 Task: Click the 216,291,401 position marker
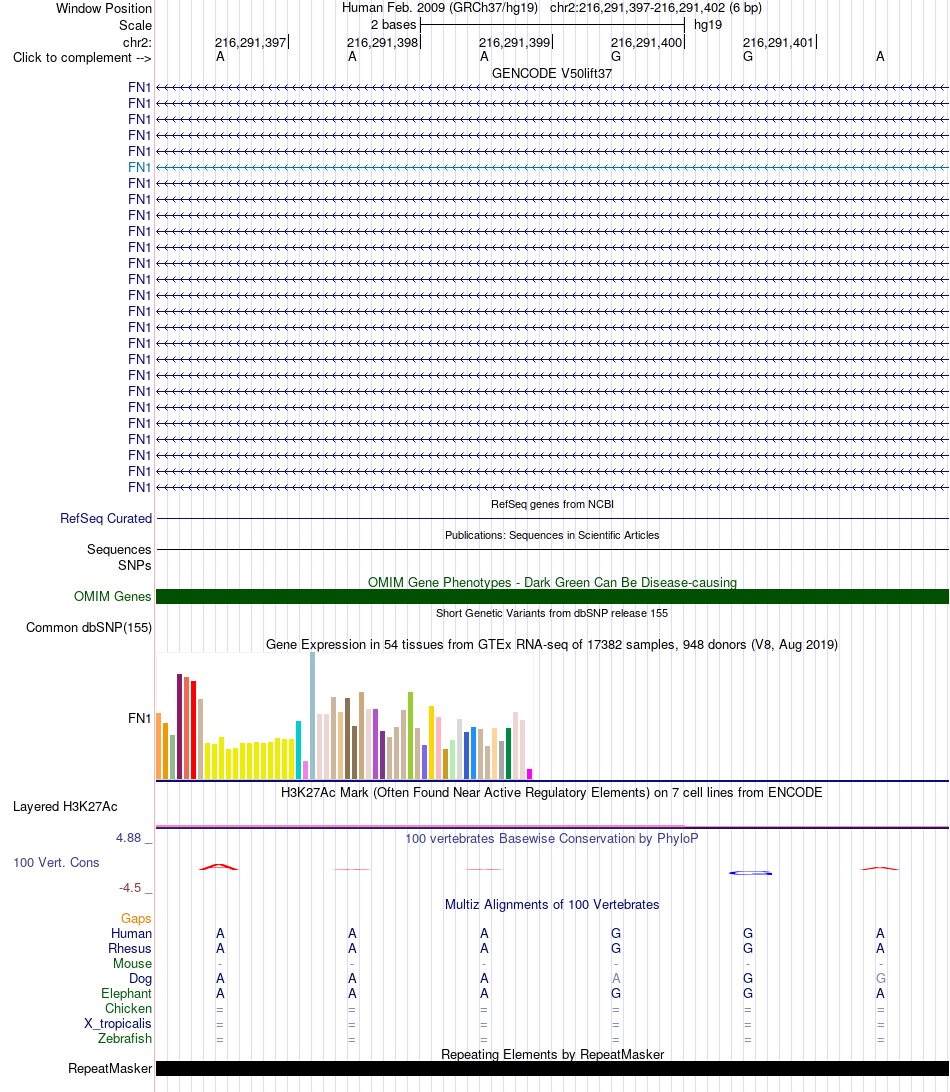779,42
